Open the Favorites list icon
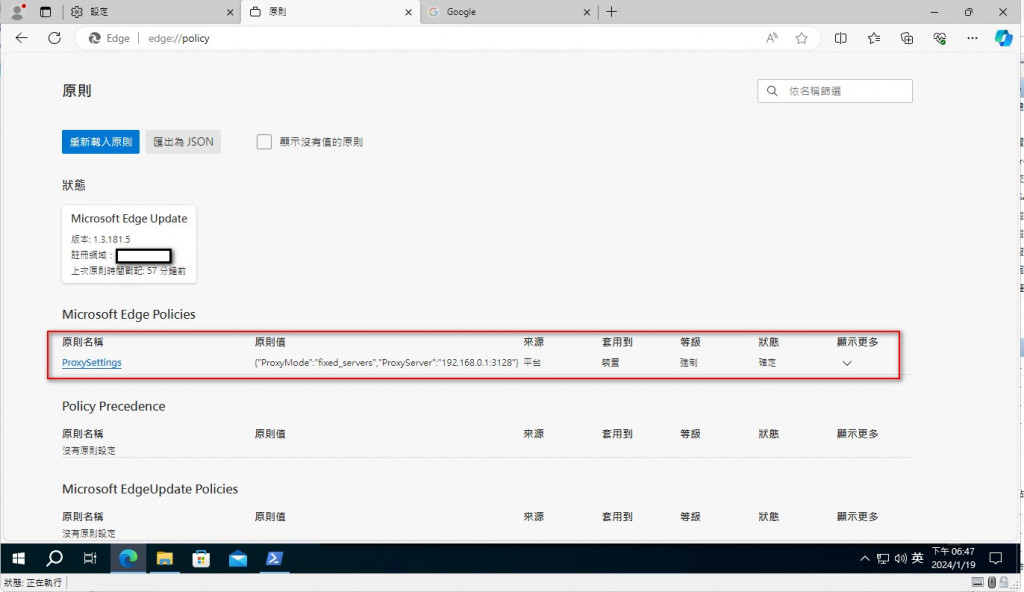Viewport: 1024px width, 592px height. [874, 38]
